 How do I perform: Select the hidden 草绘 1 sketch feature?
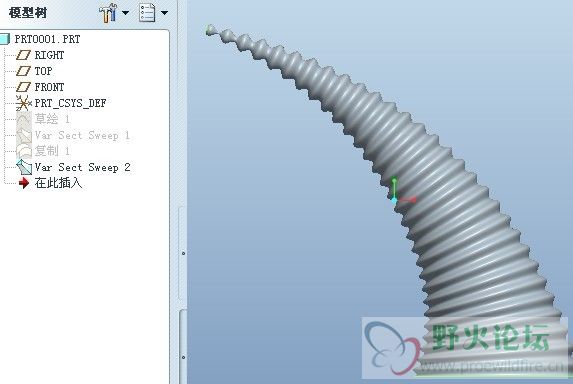tap(52, 119)
